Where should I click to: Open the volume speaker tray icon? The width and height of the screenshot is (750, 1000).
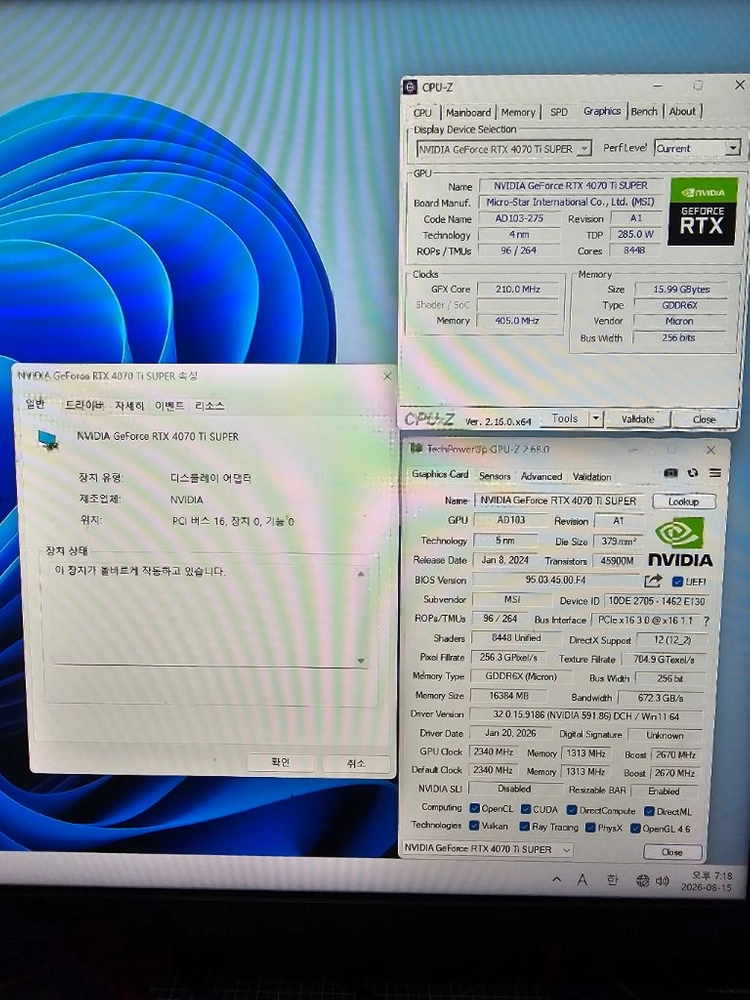(662, 881)
